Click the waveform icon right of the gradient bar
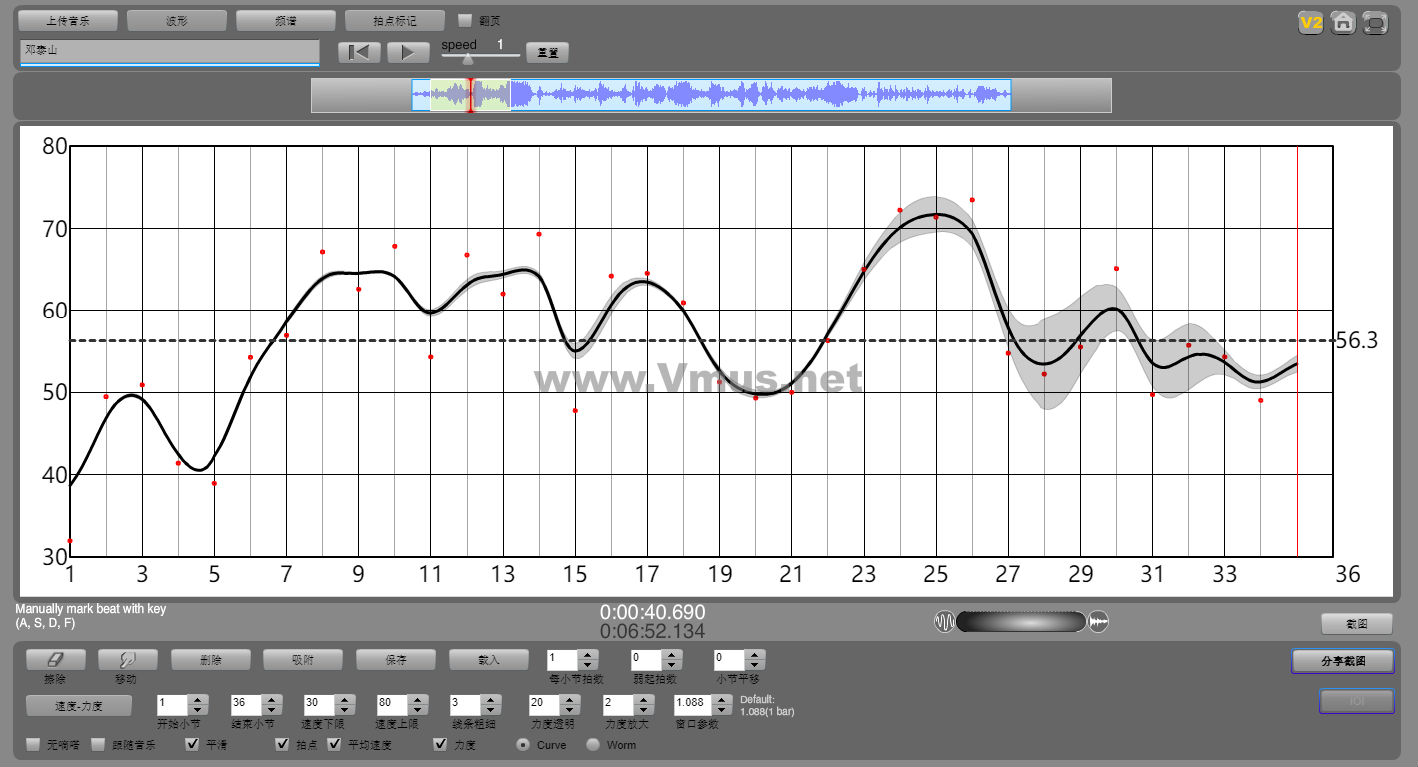Viewport: 1418px width, 767px height. (1098, 622)
